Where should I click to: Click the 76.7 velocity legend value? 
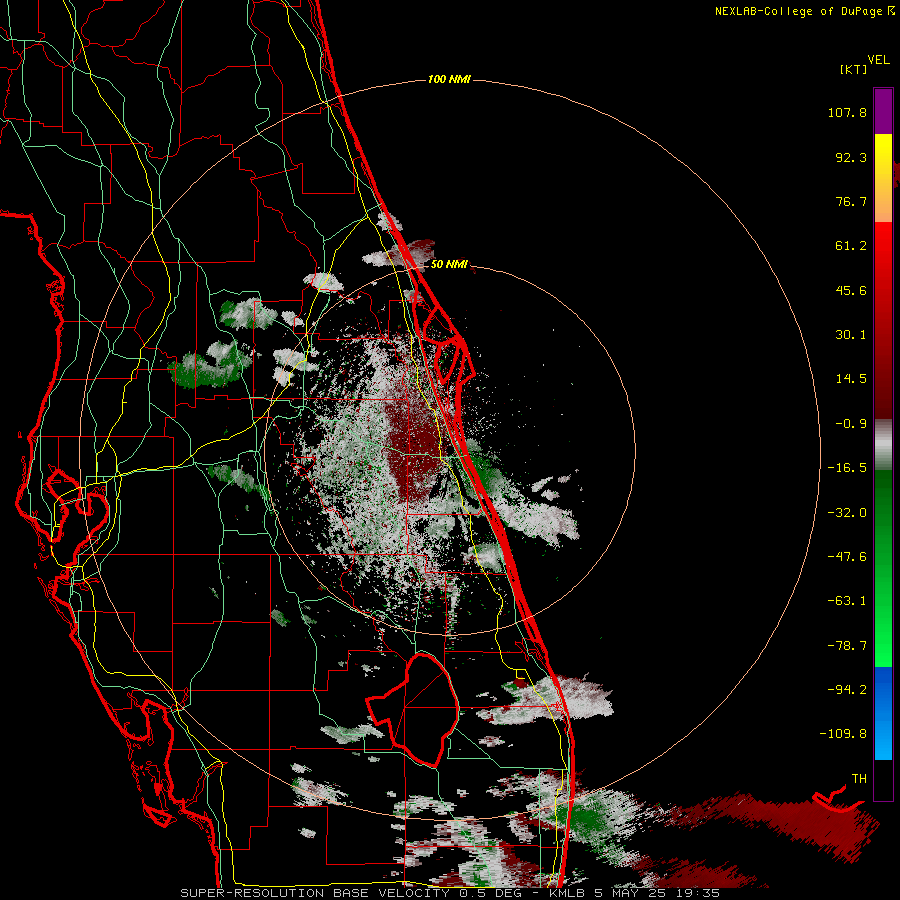tap(851, 201)
